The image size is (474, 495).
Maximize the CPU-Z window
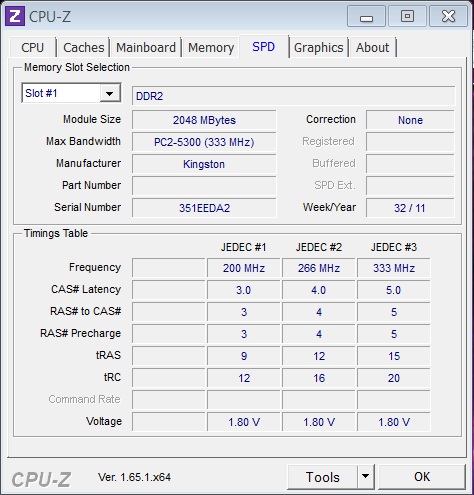407,16
